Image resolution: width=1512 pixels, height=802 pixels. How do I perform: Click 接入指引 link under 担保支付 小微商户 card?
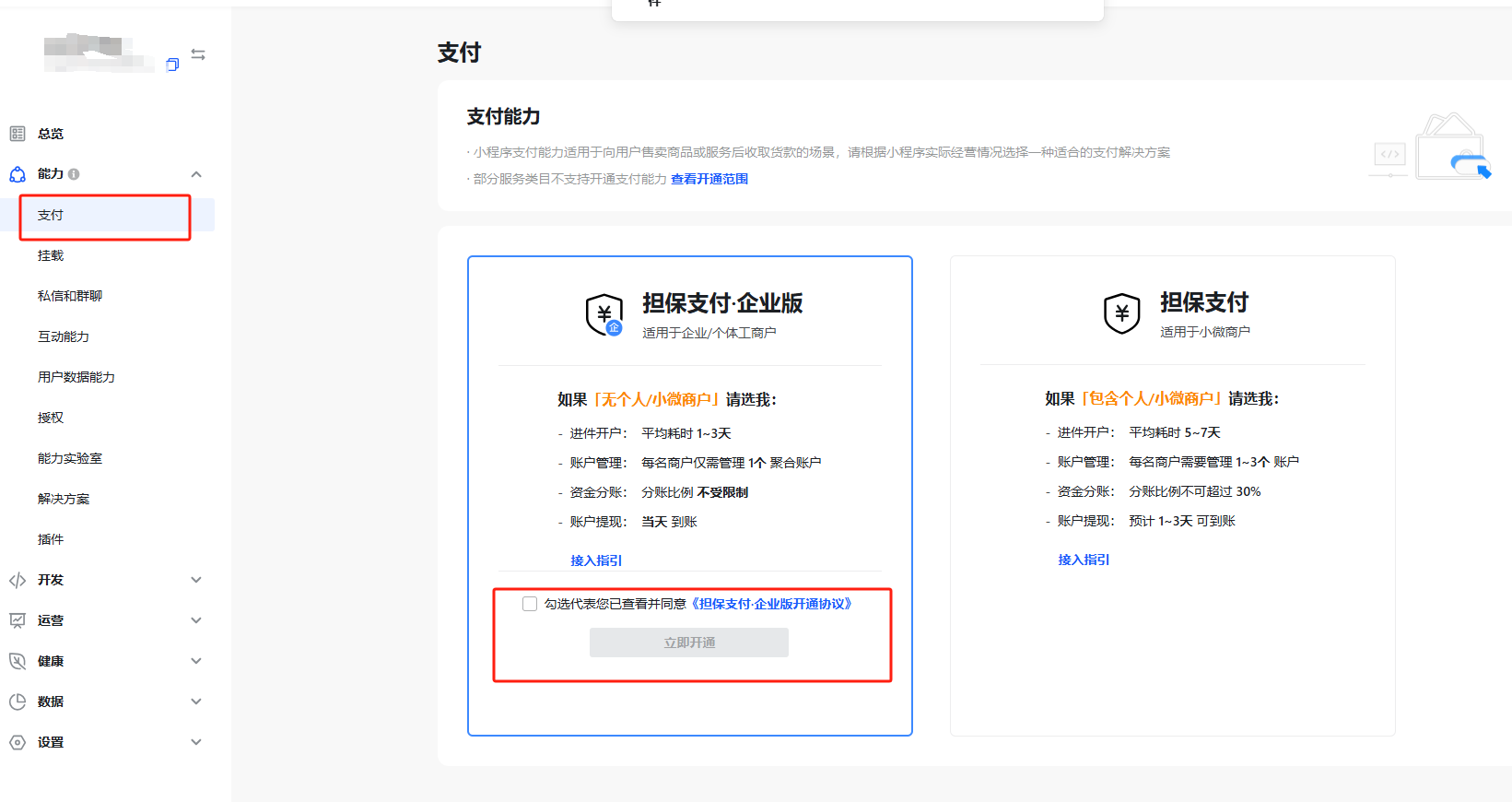1084,560
